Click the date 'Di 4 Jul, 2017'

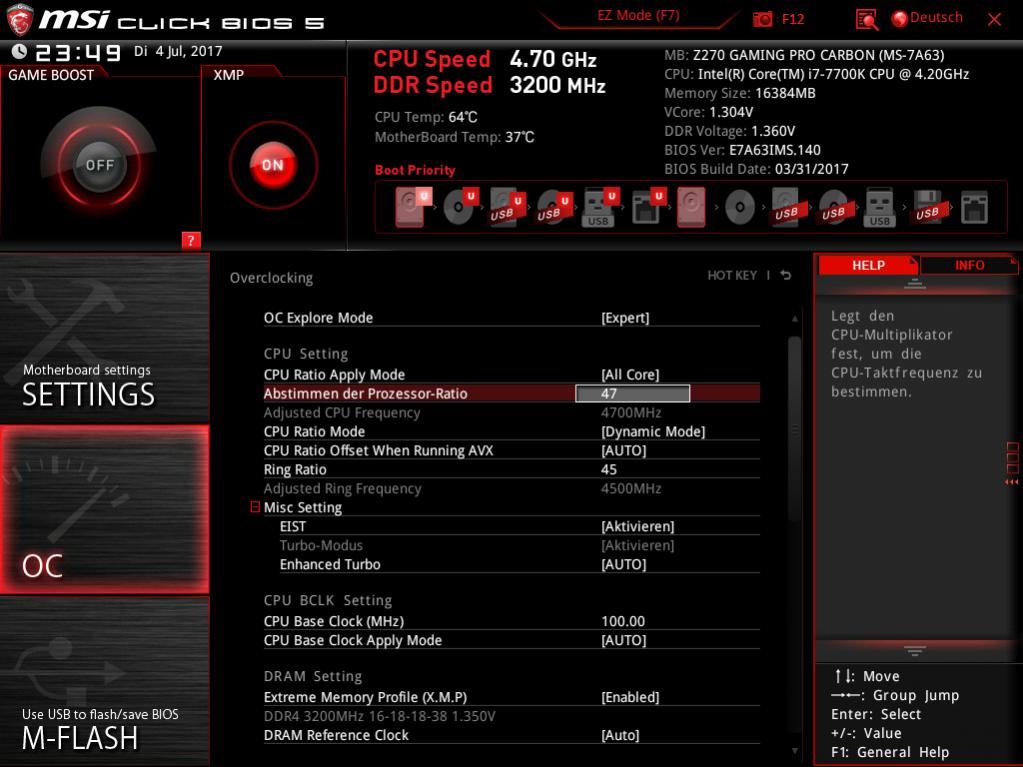click(x=178, y=51)
